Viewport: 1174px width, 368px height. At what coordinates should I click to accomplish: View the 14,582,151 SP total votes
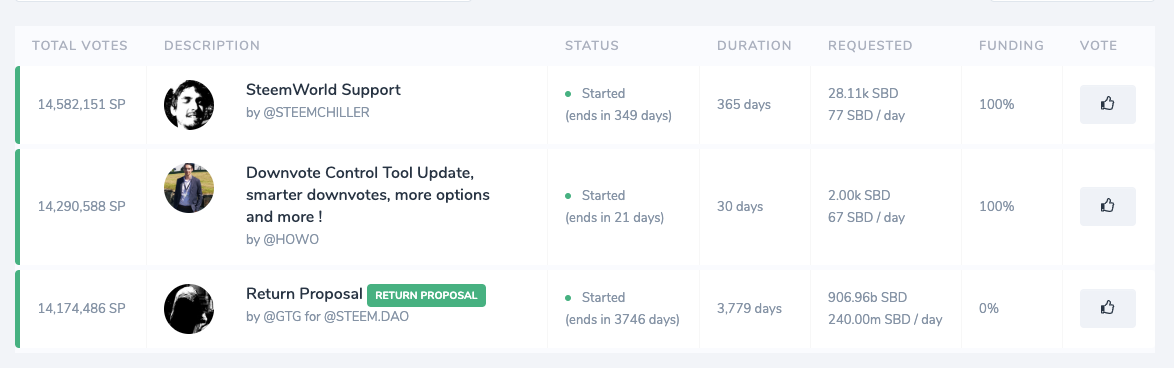pyautogui.click(x=82, y=105)
